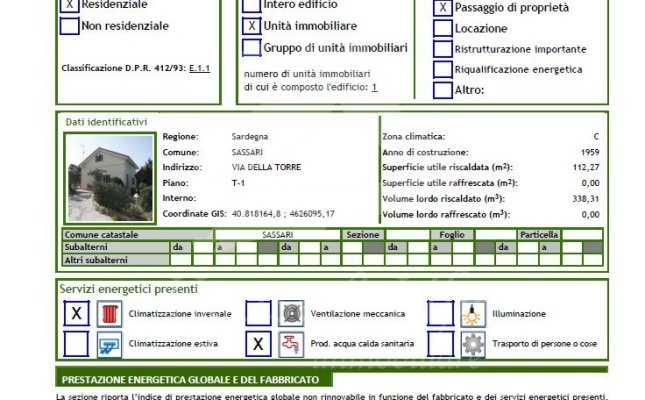645x400 pixels.
Task: Check the Gruppo di unità immobiliari box
Action: click(x=252, y=47)
